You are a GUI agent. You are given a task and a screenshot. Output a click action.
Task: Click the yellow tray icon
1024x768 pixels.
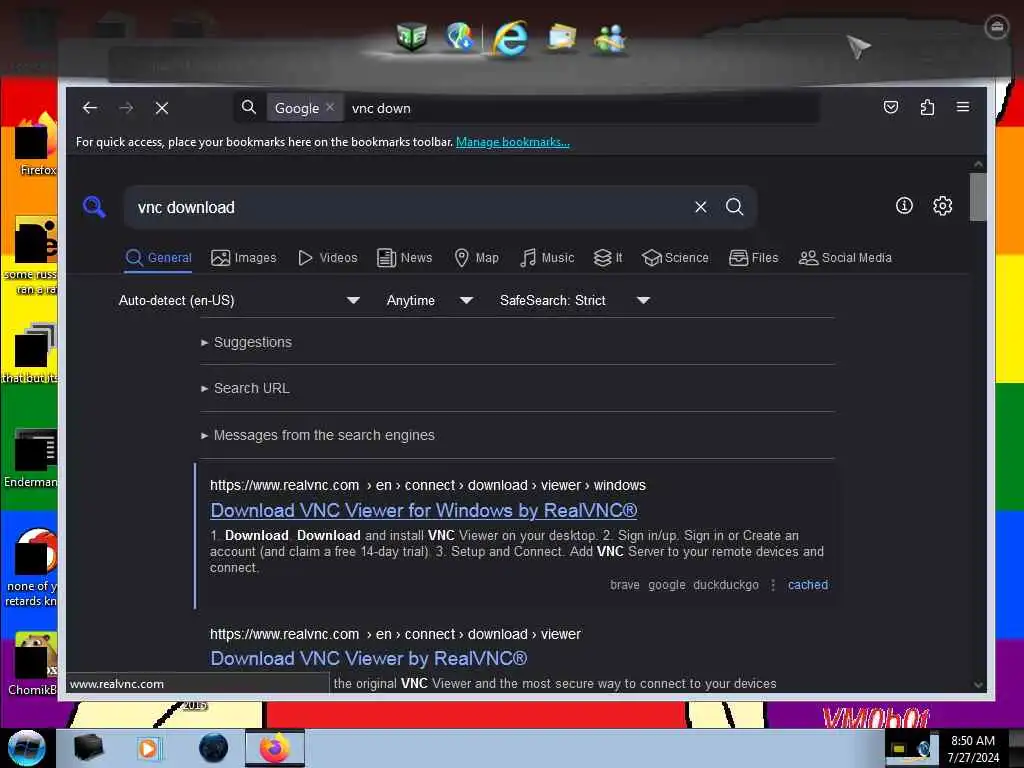pyautogui.click(x=899, y=748)
